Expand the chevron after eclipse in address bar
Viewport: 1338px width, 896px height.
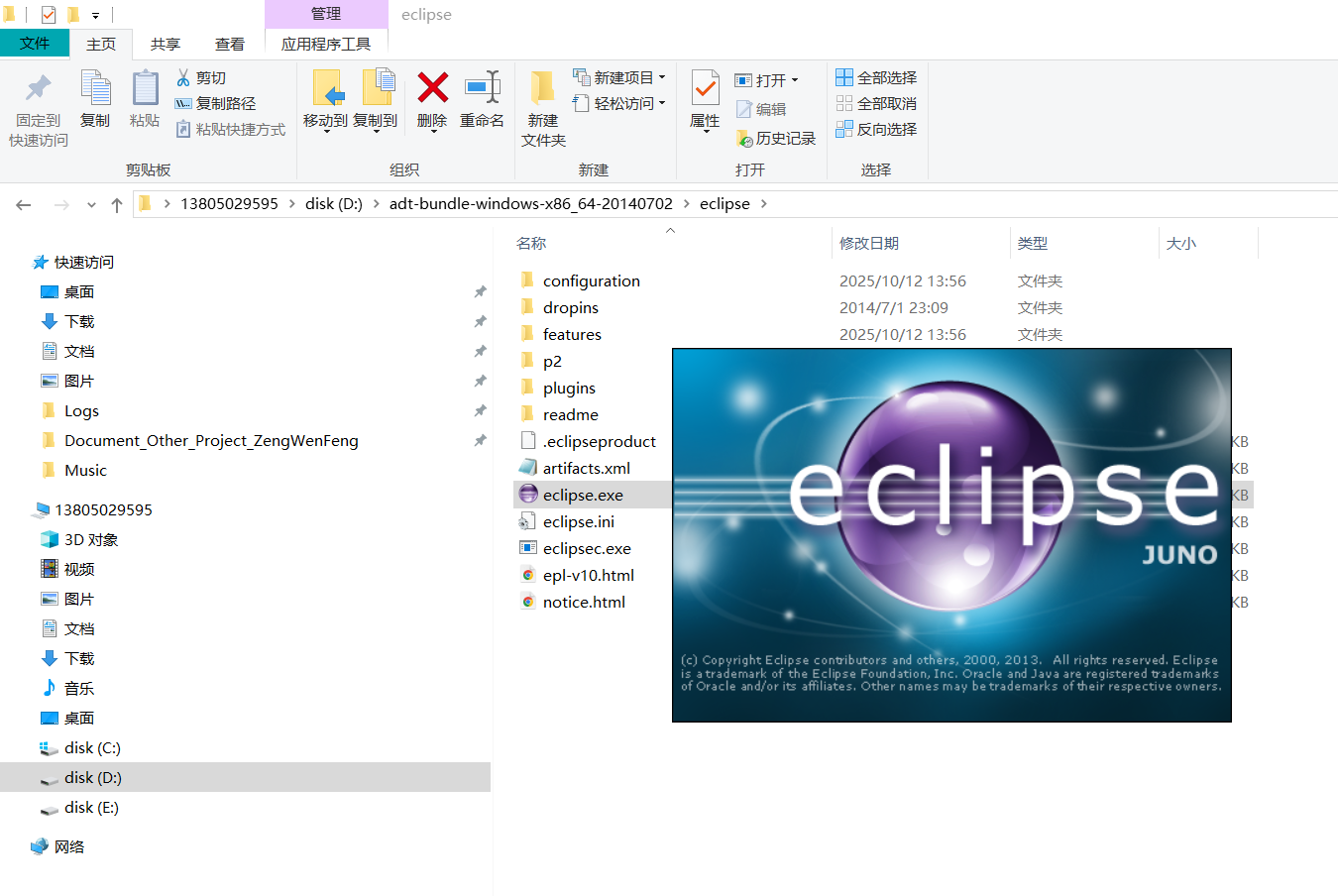click(763, 204)
